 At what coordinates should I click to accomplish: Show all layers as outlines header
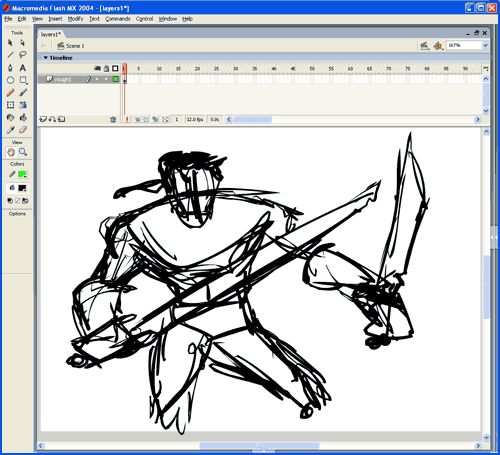click(115, 68)
